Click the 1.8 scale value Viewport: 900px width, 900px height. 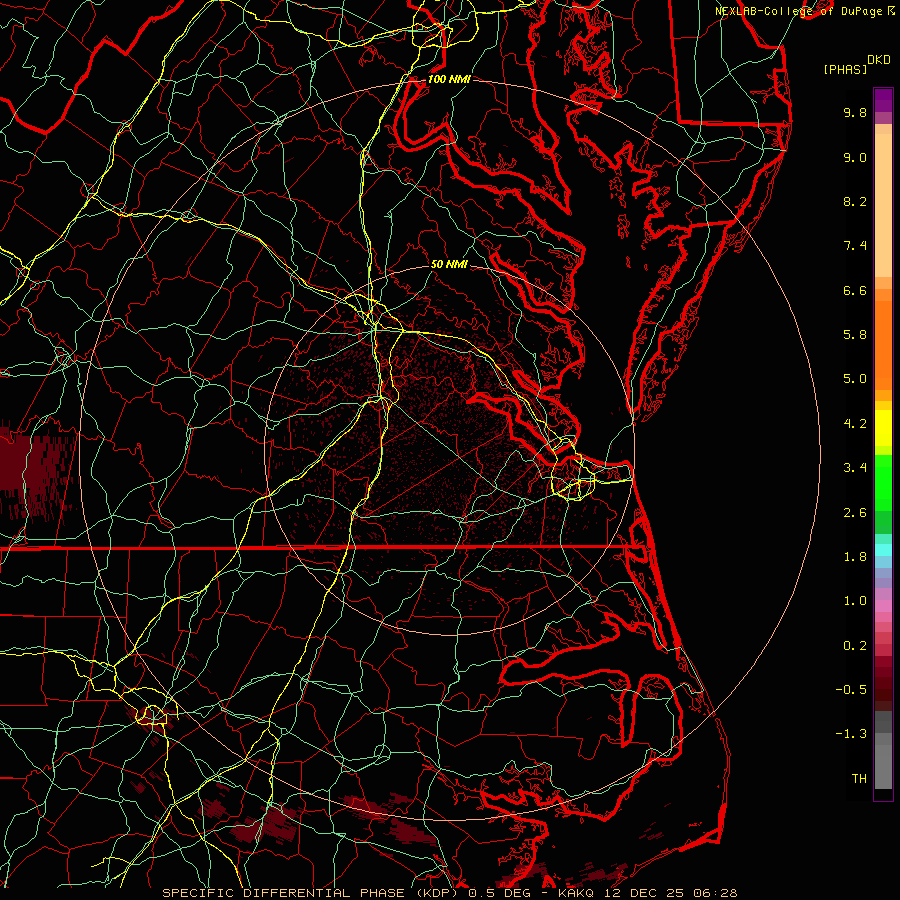[x=855, y=557]
